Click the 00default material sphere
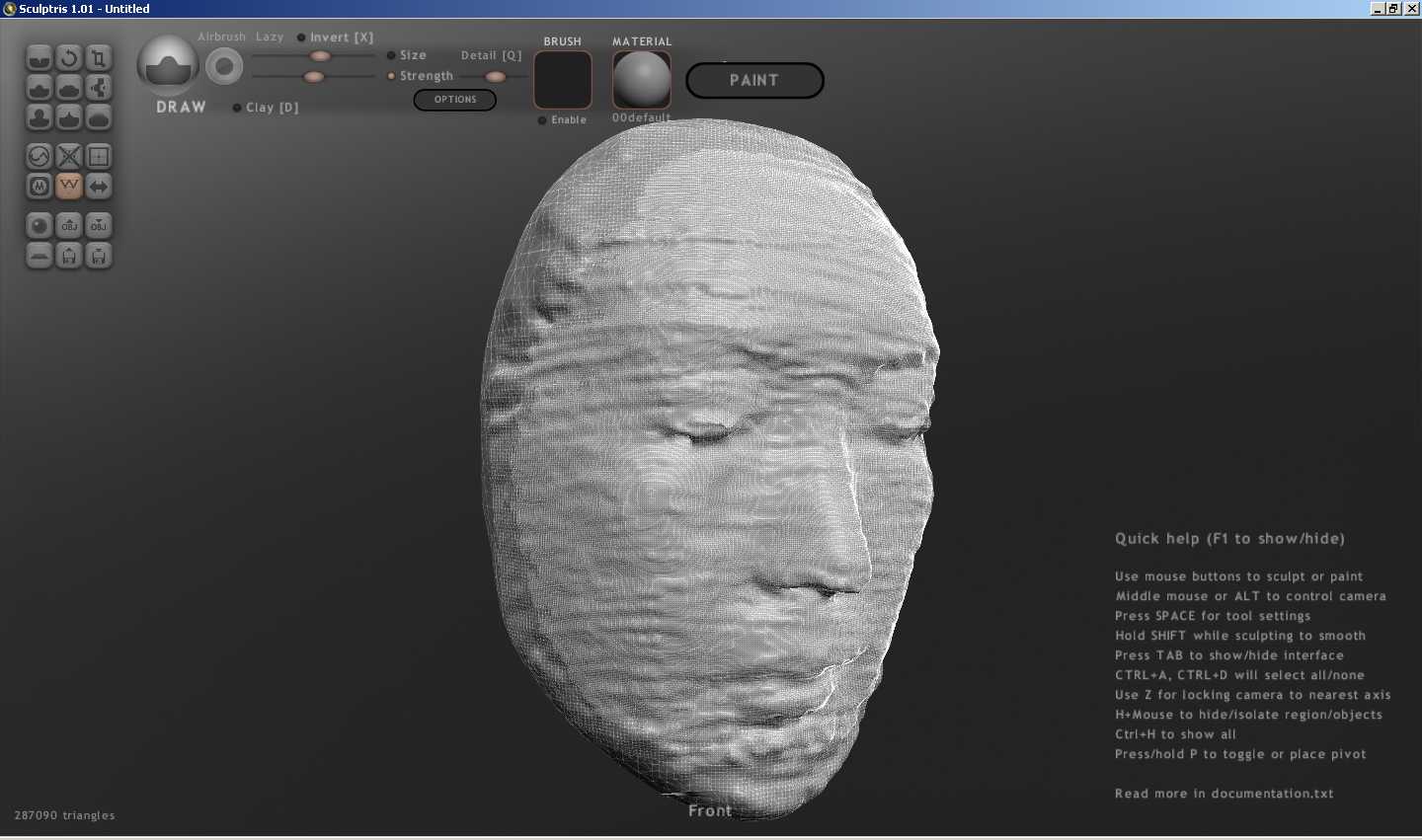The width and height of the screenshot is (1422, 840). pyautogui.click(x=641, y=79)
